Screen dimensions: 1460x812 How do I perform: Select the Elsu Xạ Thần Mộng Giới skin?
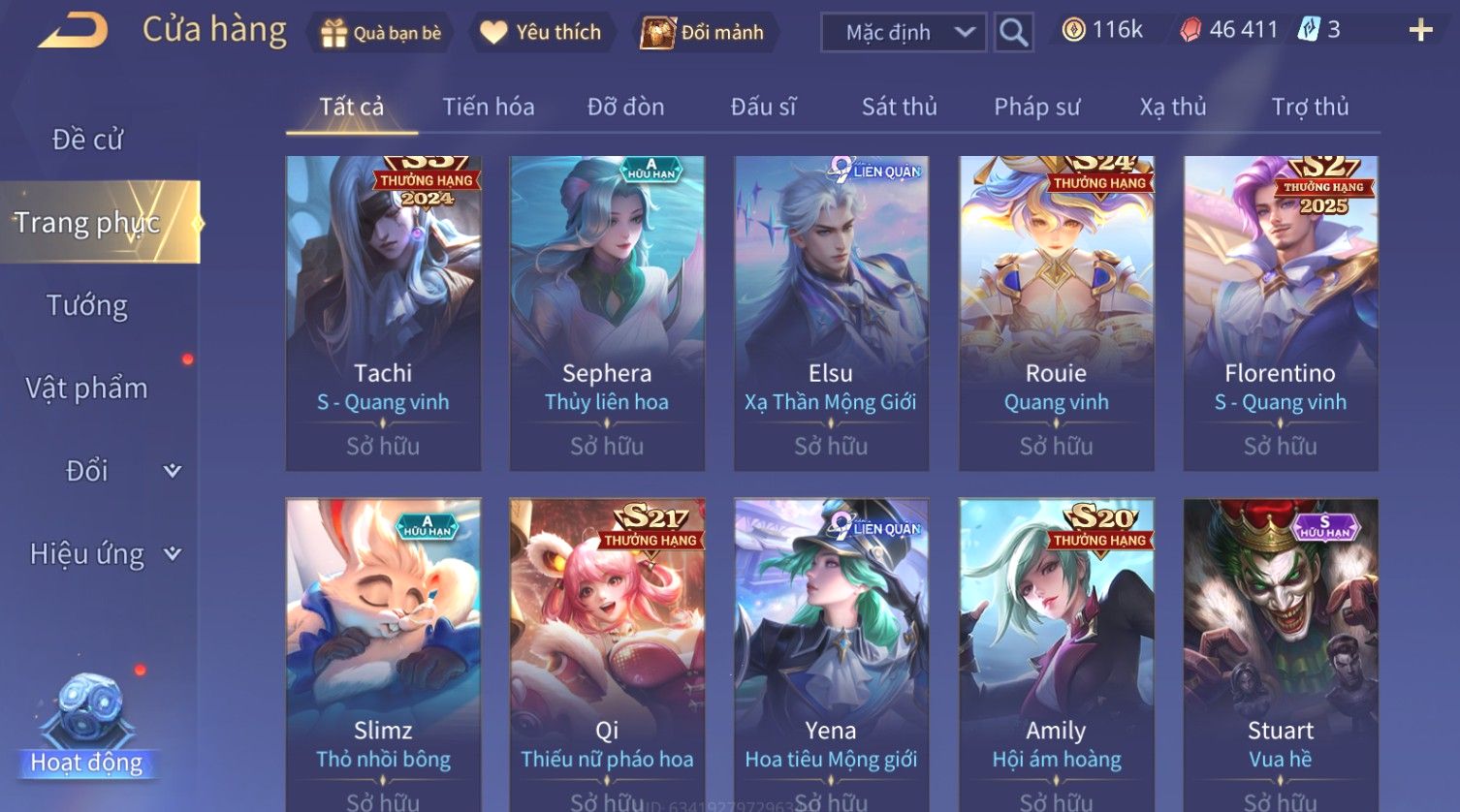click(x=831, y=313)
